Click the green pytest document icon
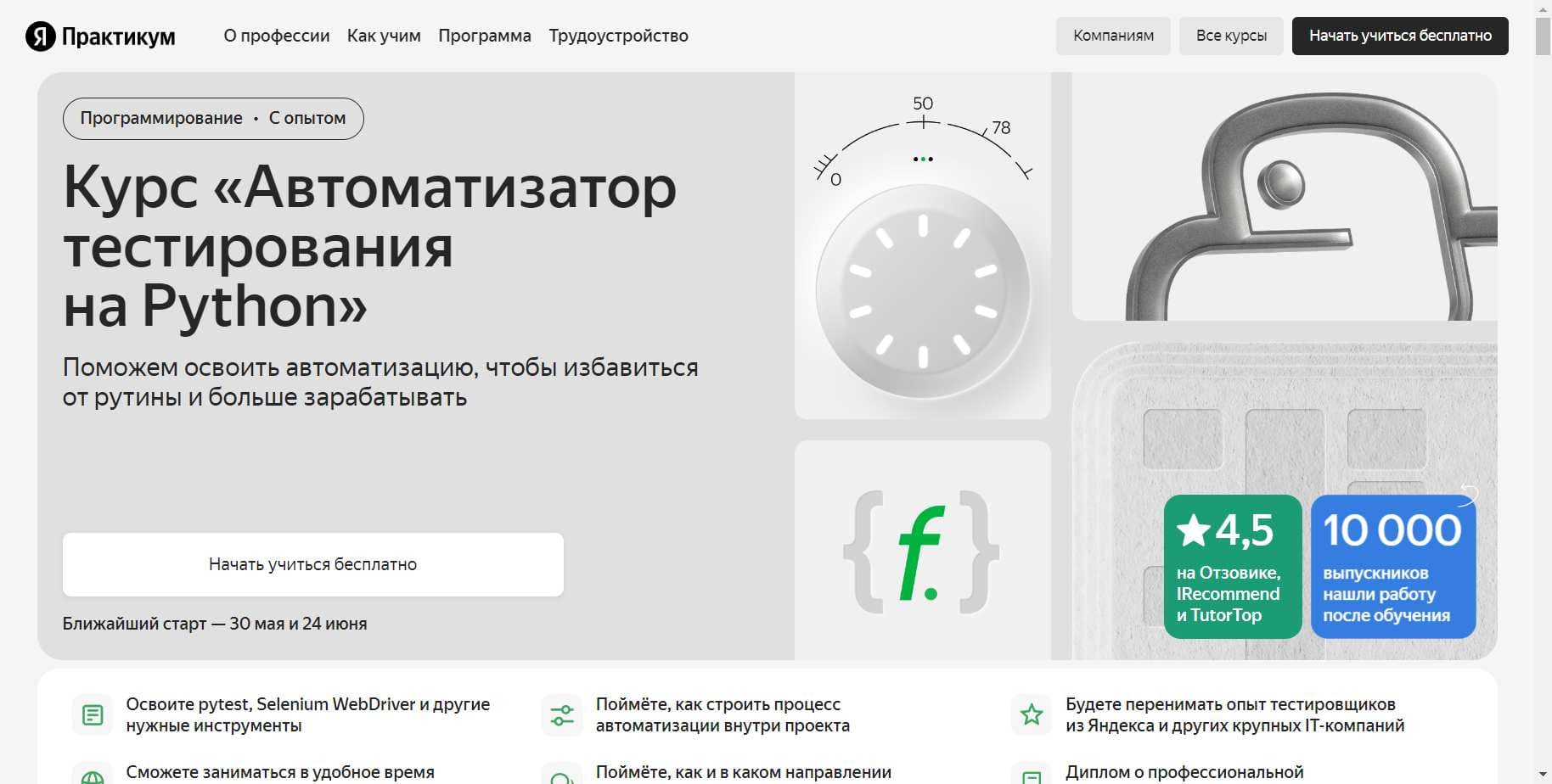Image resolution: width=1552 pixels, height=784 pixels. click(x=92, y=714)
